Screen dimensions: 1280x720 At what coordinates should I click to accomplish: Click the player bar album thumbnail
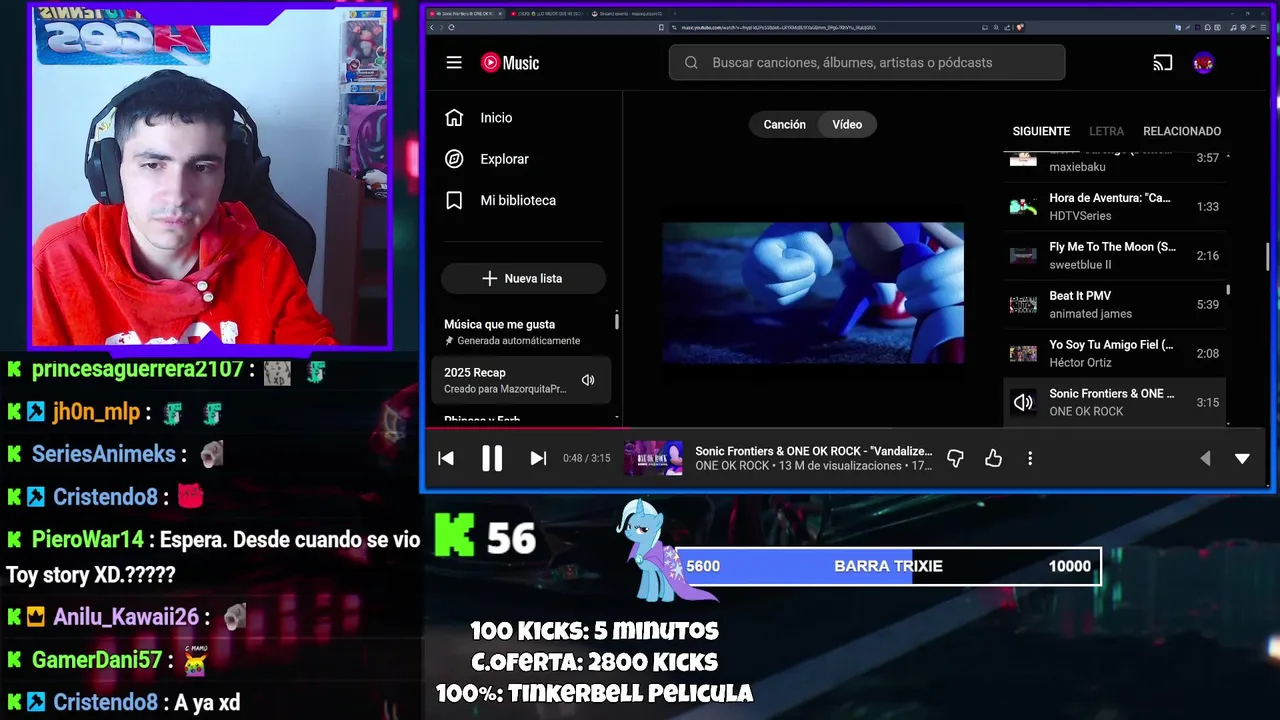click(x=653, y=458)
